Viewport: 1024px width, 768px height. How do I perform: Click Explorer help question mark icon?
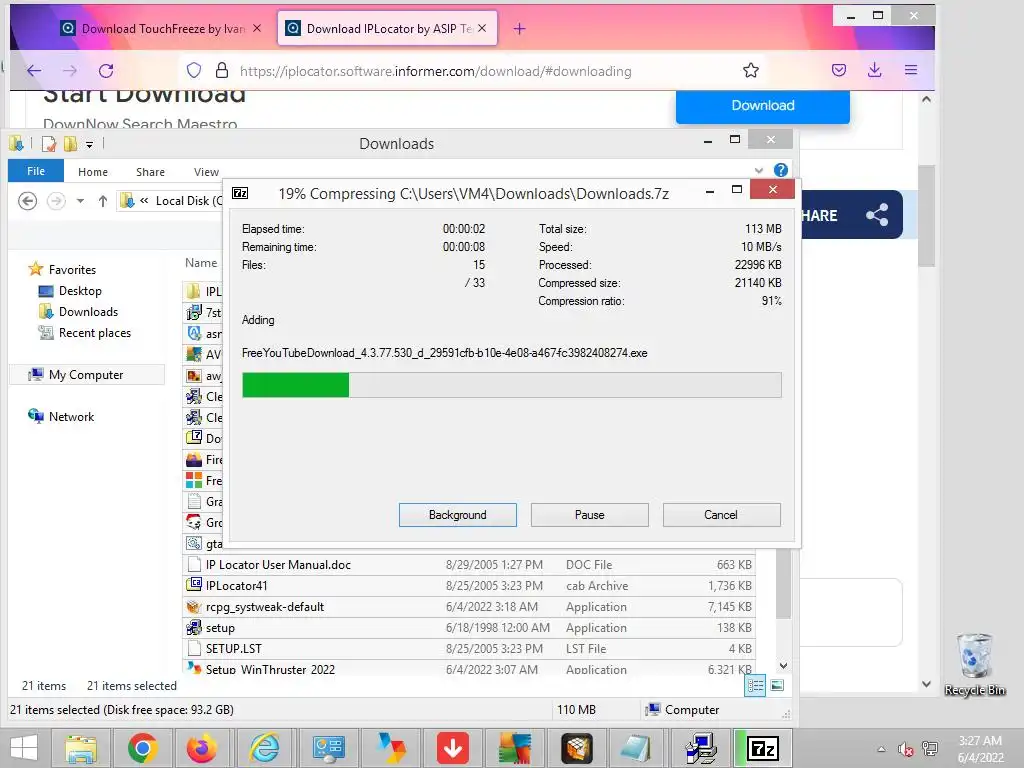coord(780,170)
